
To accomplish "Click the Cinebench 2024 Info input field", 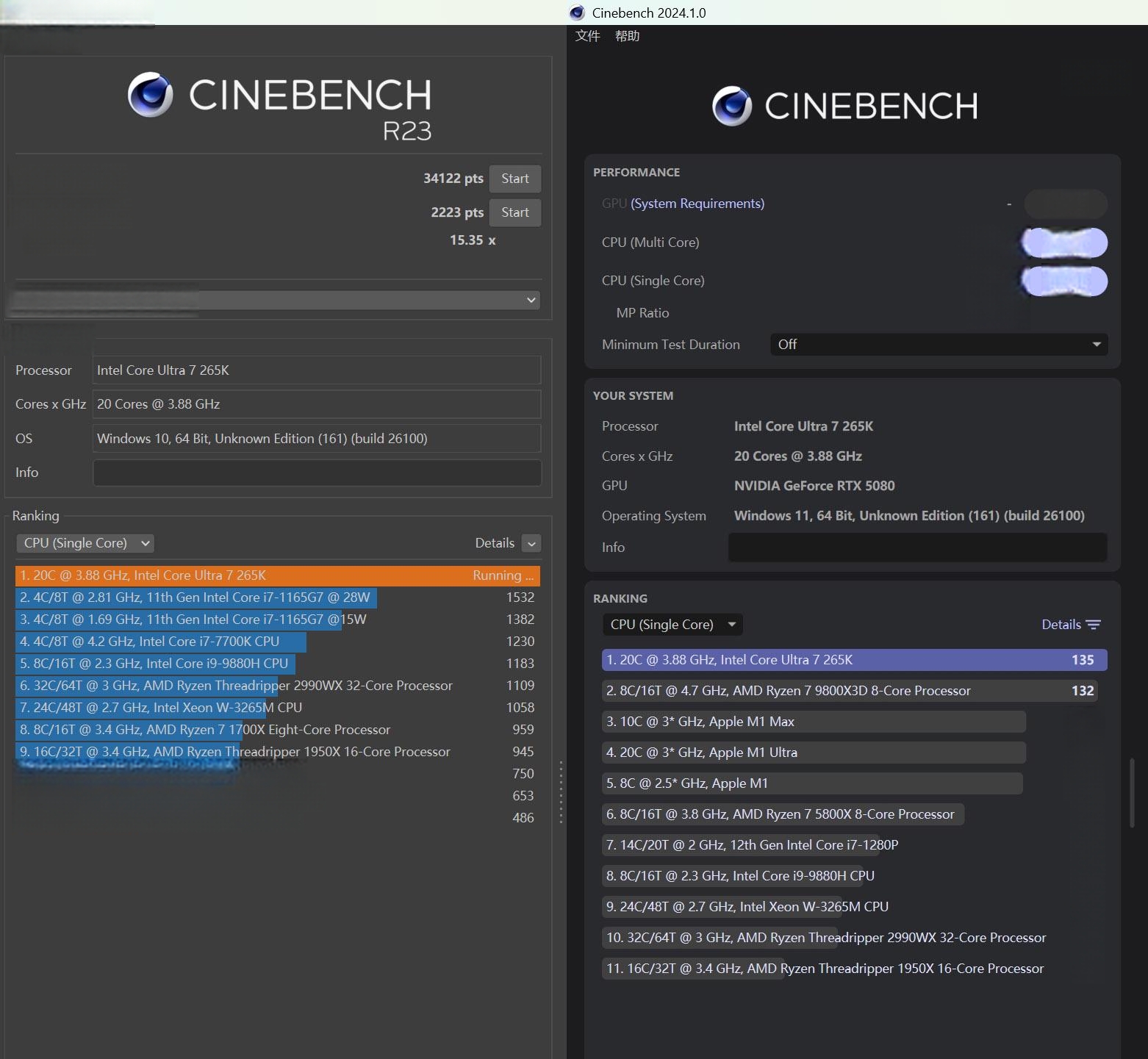I will pyautogui.click(x=918, y=548).
